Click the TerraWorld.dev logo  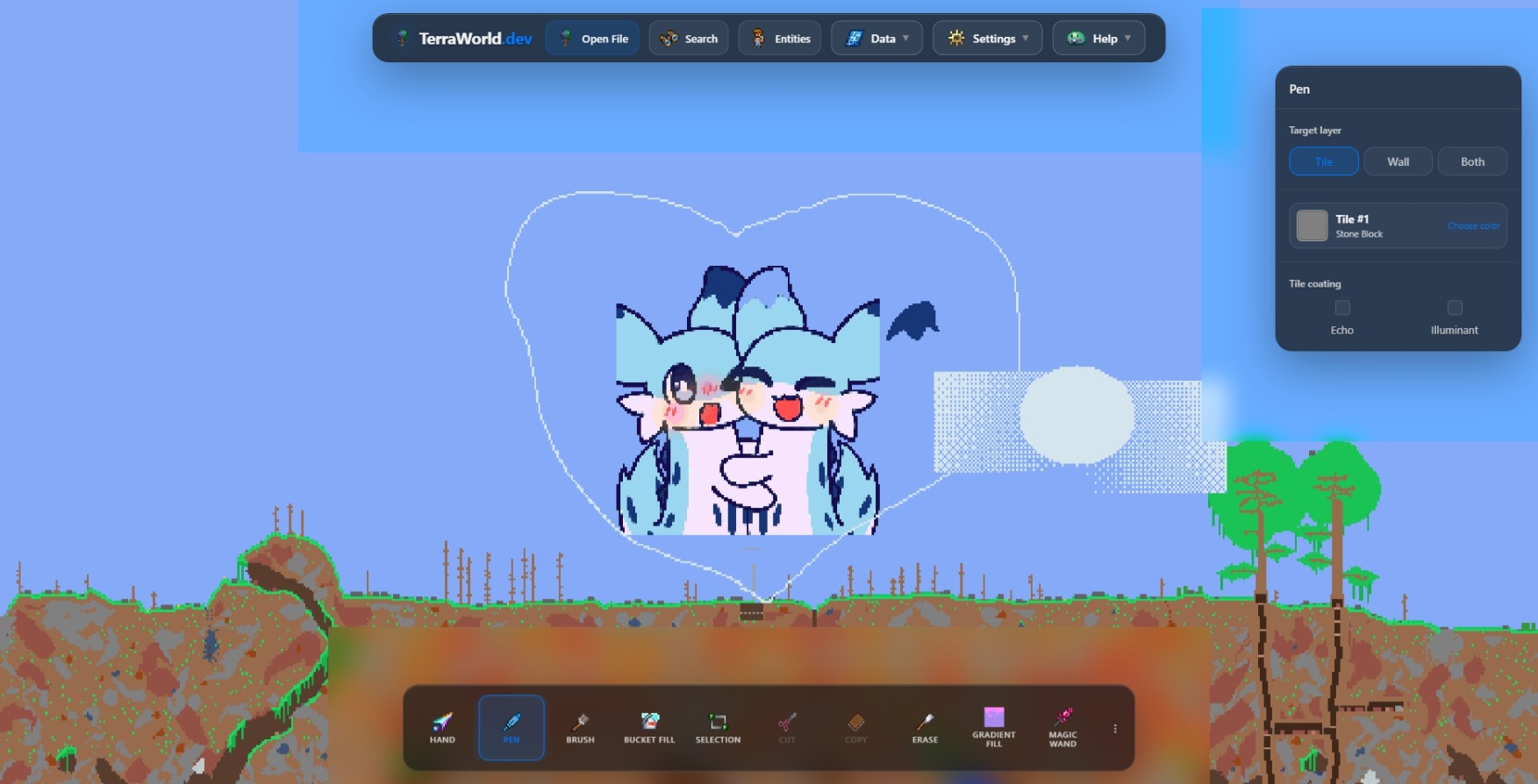464,39
